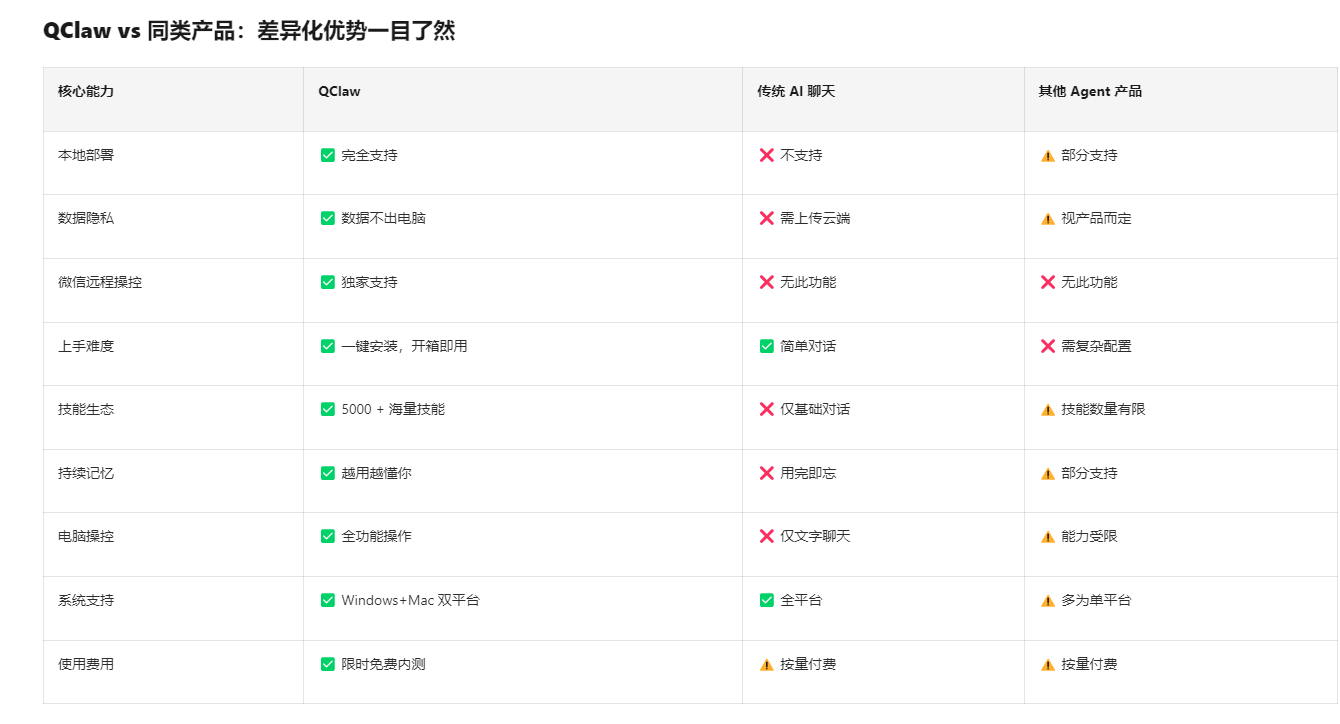Click the 限时免费内测 cell text
The height and width of the screenshot is (724, 1340).
(384, 664)
